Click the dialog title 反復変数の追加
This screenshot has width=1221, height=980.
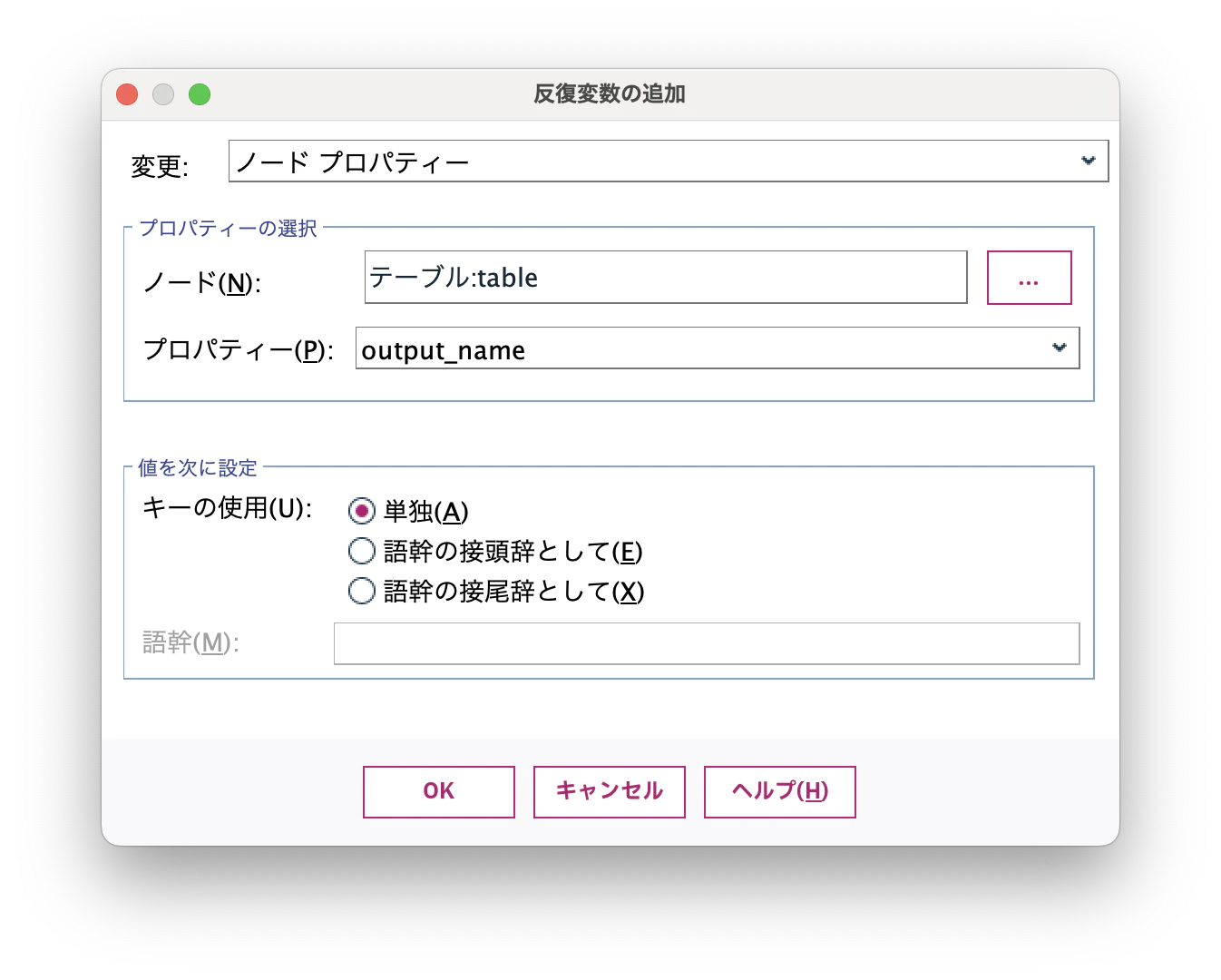[x=610, y=93]
